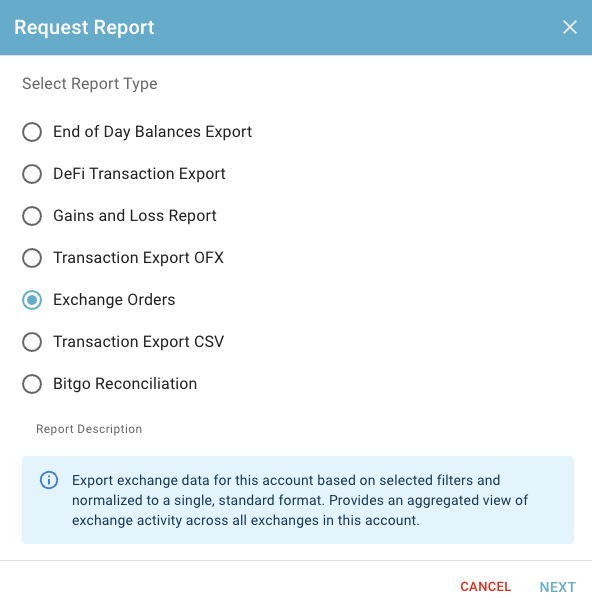Click the 'Export exchange data' description text
Screen dimensions: 592x607
coord(300,500)
